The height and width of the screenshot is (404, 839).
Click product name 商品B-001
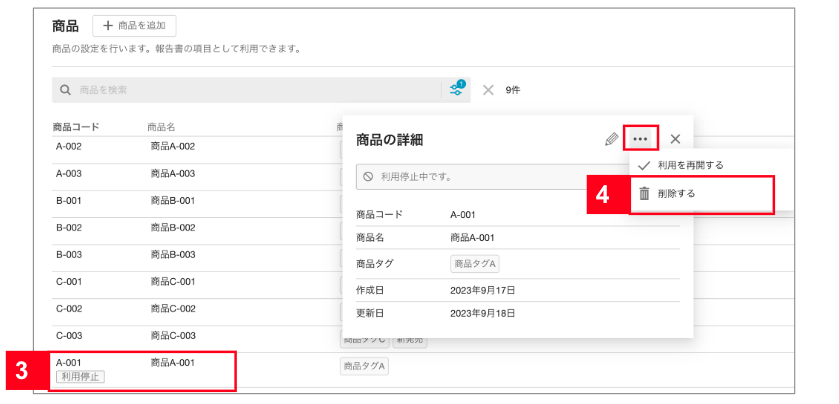[x=173, y=201]
